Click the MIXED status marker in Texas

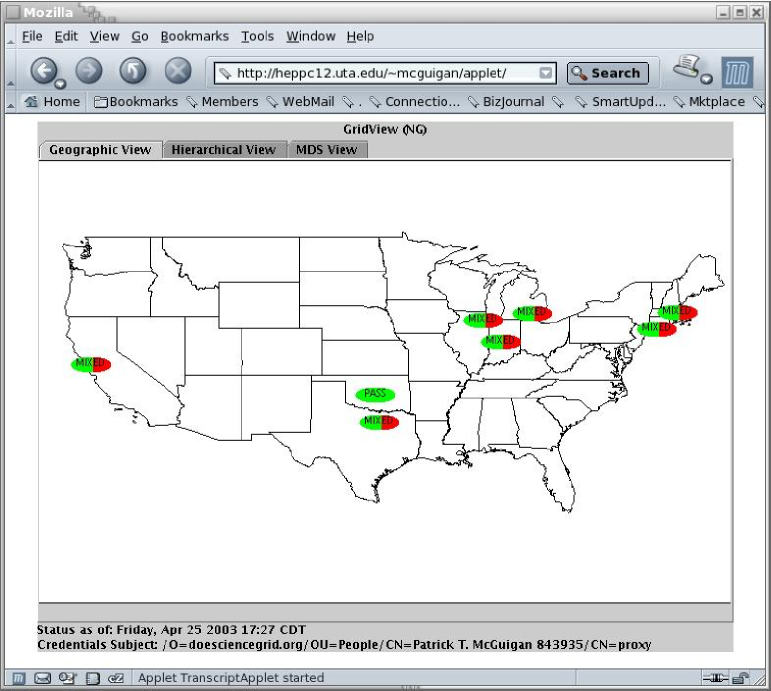(379, 421)
